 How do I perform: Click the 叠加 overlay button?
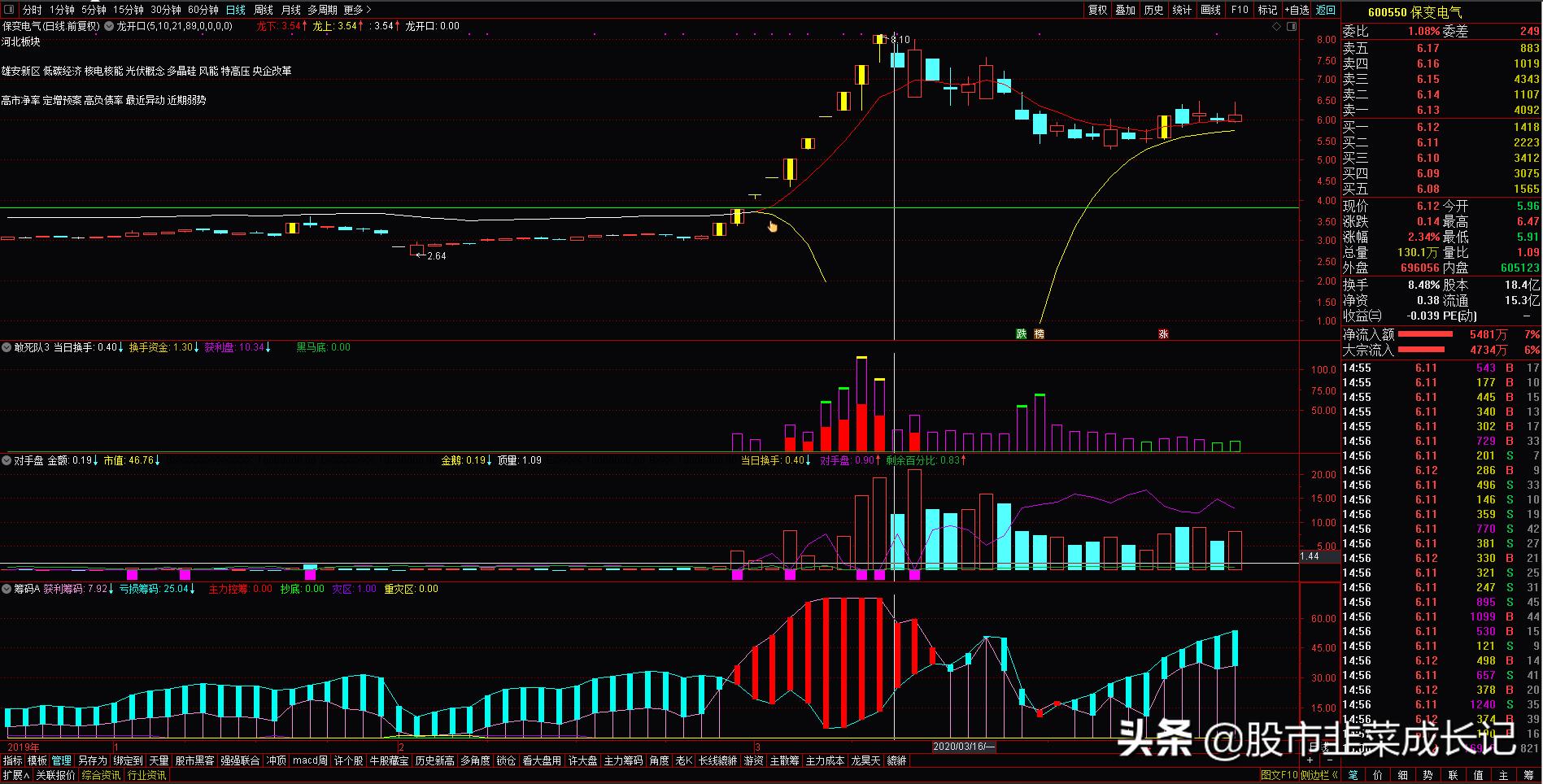point(1126,10)
